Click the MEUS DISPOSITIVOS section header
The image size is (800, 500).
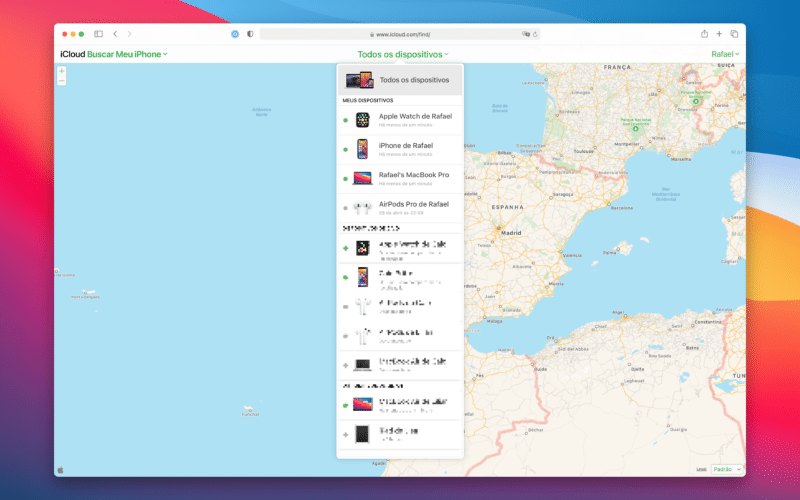[368, 101]
